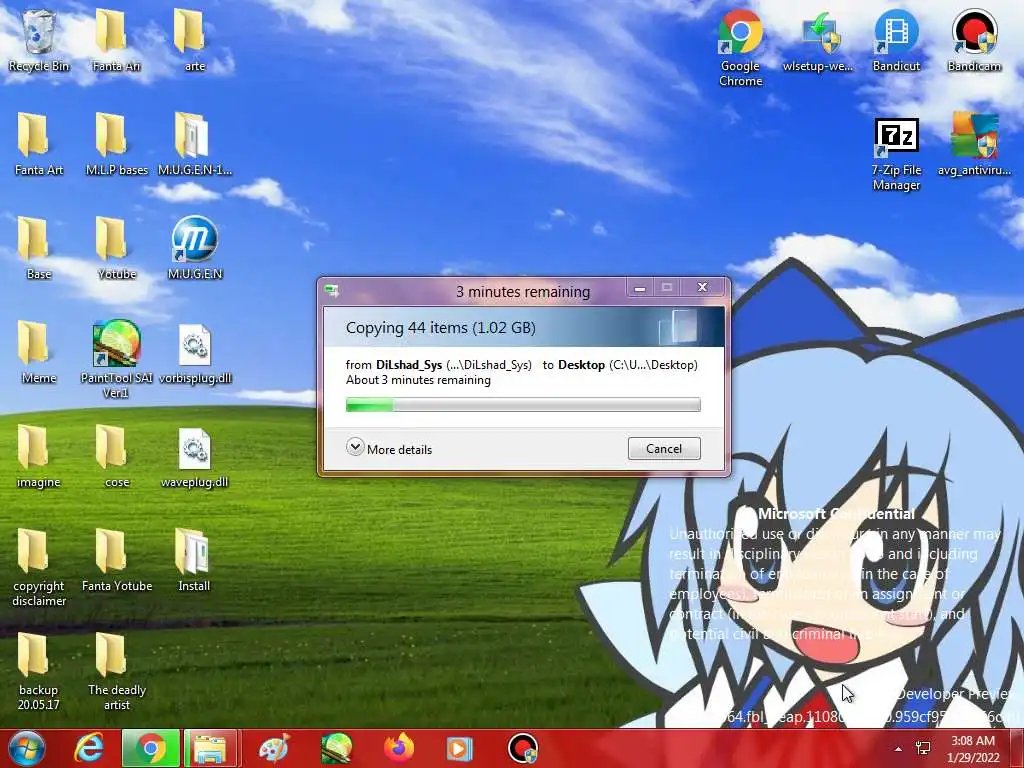1024x768 pixels.
Task: Select the backup 20.05.17 folder
Action: [x=39, y=672]
